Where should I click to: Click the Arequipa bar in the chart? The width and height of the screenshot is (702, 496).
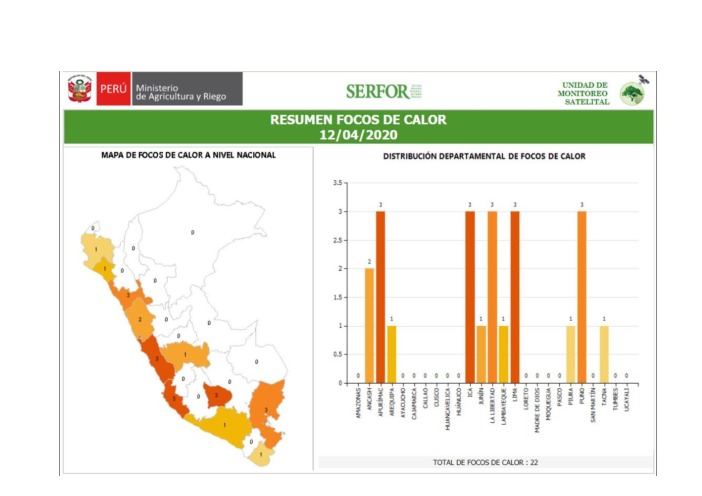click(x=392, y=354)
